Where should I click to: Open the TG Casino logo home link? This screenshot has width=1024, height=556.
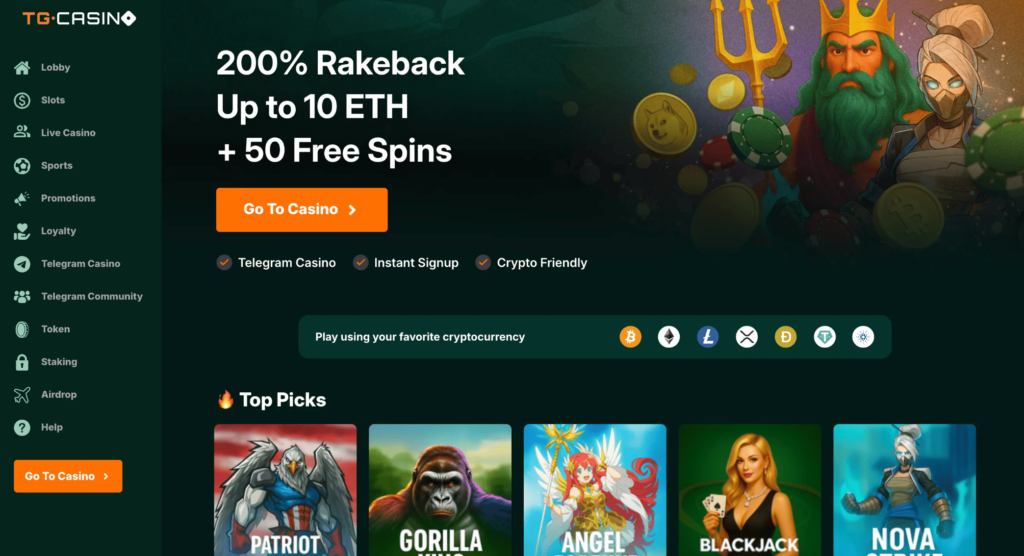point(79,18)
